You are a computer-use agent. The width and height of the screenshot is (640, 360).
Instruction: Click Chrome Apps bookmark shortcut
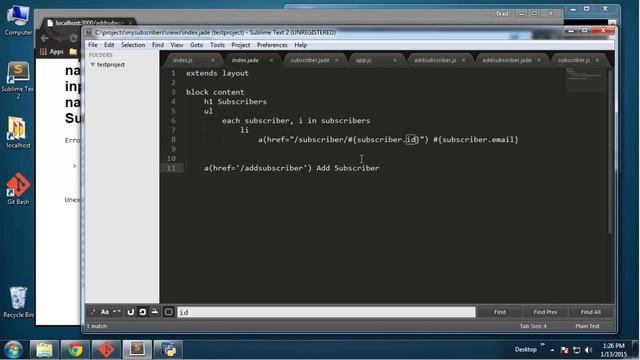(52, 52)
